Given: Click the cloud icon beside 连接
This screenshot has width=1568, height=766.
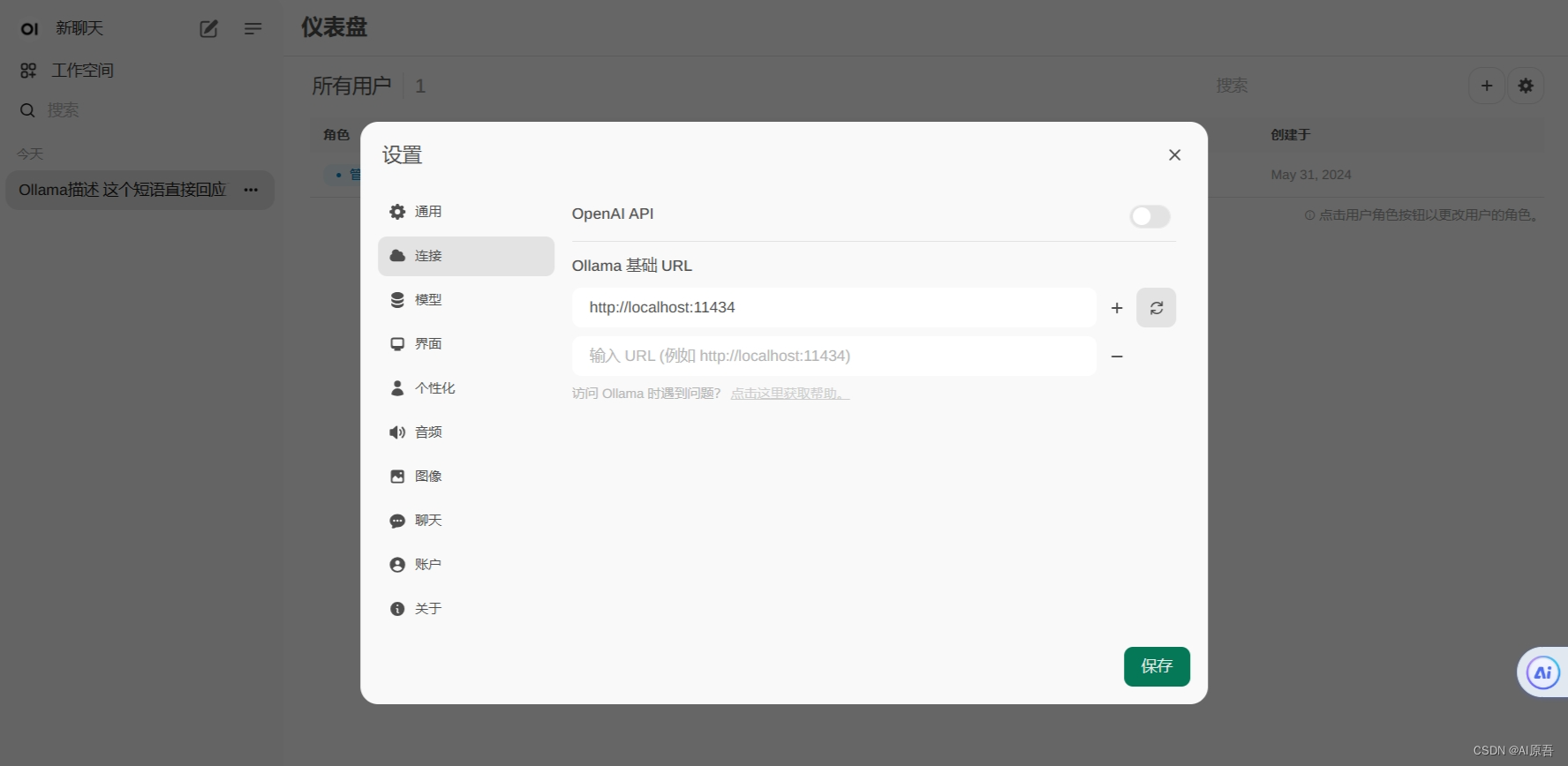Looking at the screenshot, I should 397,256.
